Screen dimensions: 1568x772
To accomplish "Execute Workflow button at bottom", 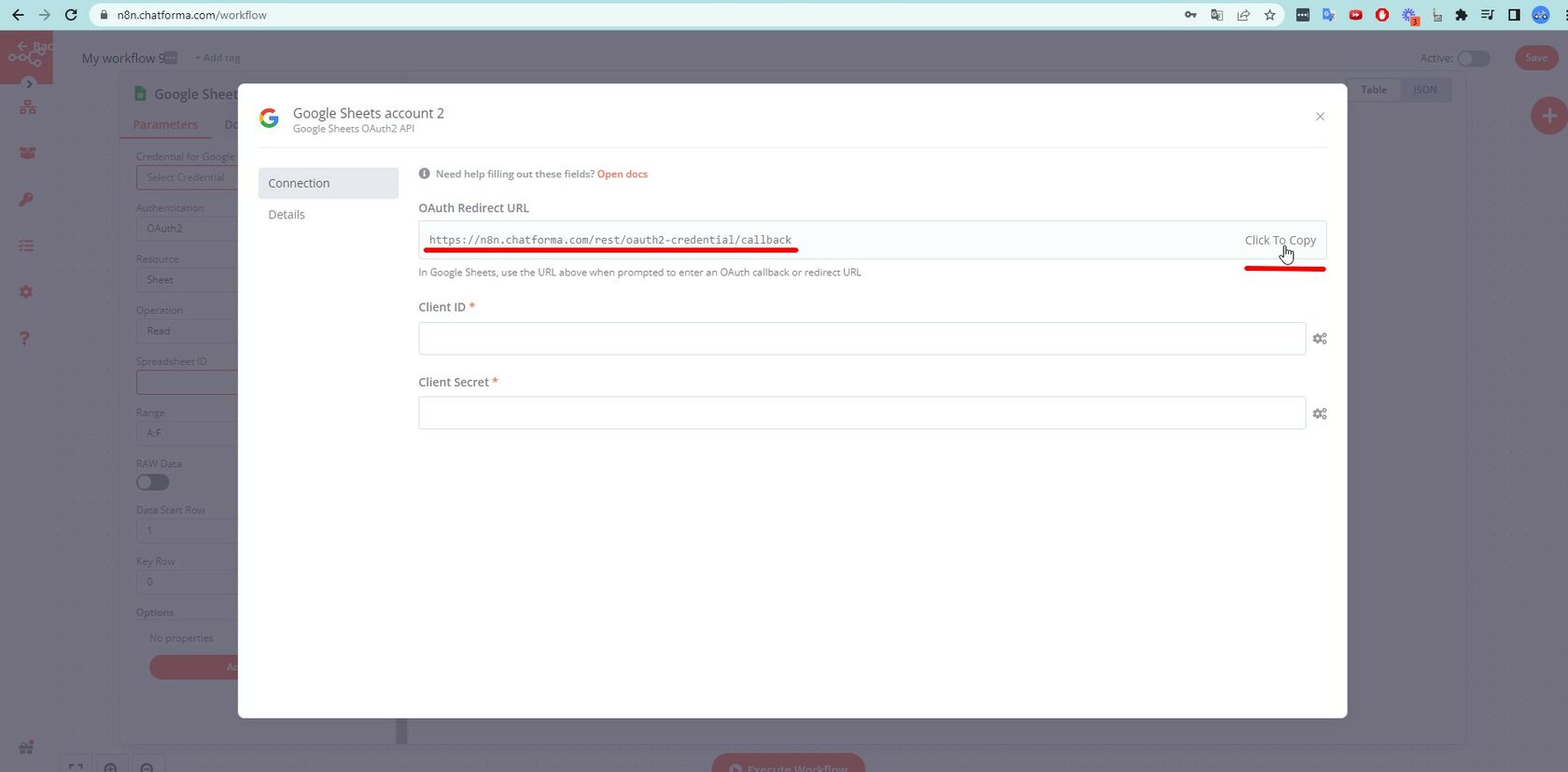I will coord(788,763).
